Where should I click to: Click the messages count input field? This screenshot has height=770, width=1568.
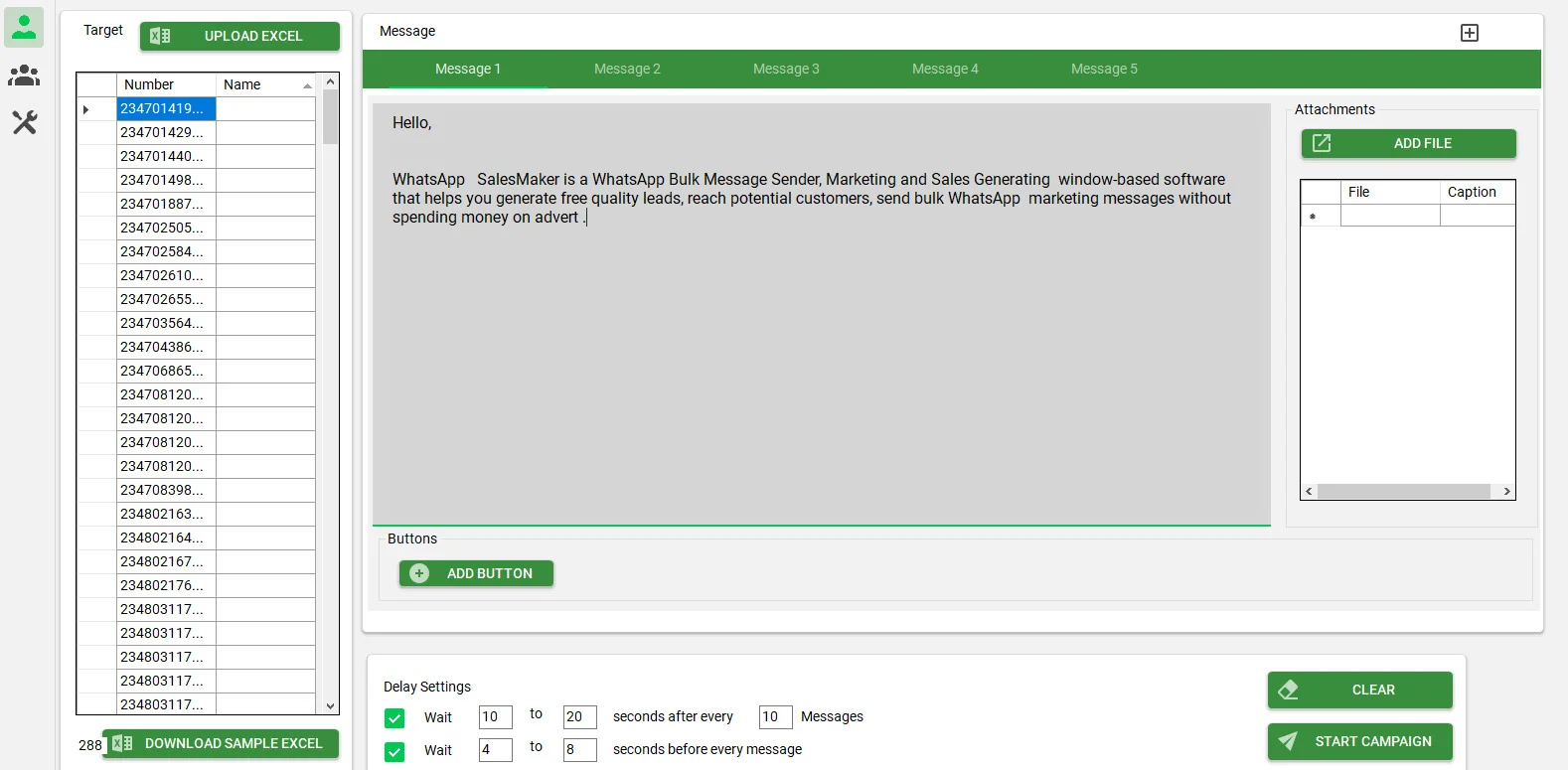coord(775,716)
